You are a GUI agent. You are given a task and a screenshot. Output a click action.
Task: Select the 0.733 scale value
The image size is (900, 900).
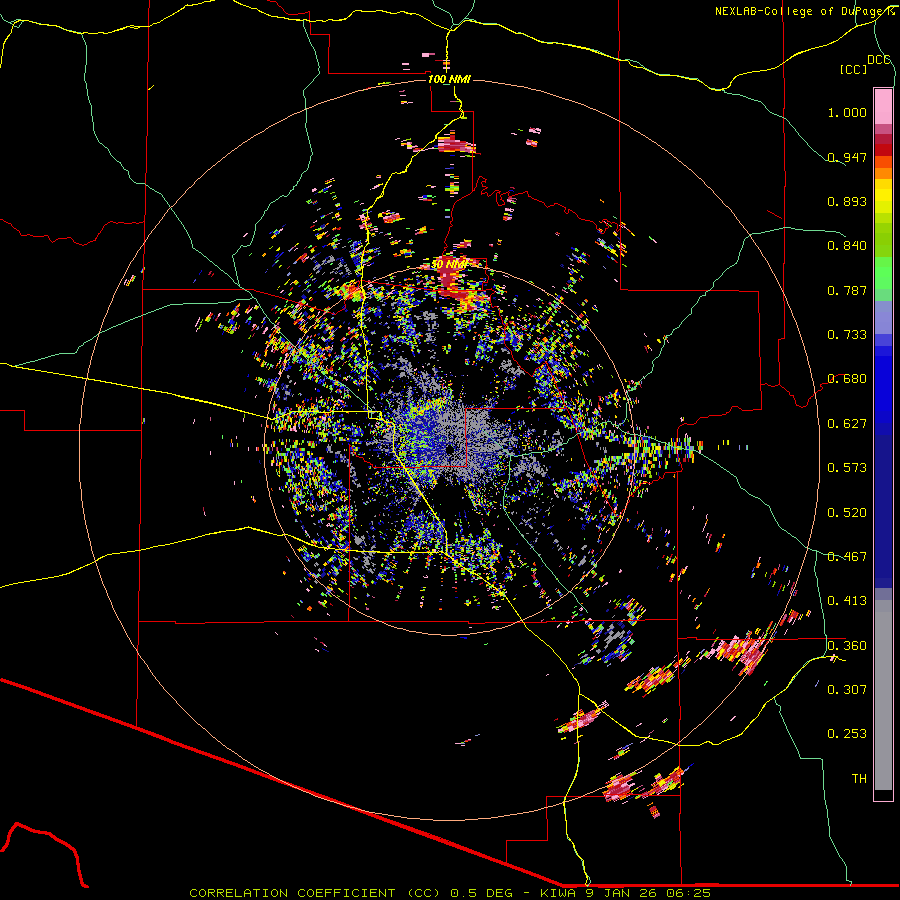(x=847, y=335)
